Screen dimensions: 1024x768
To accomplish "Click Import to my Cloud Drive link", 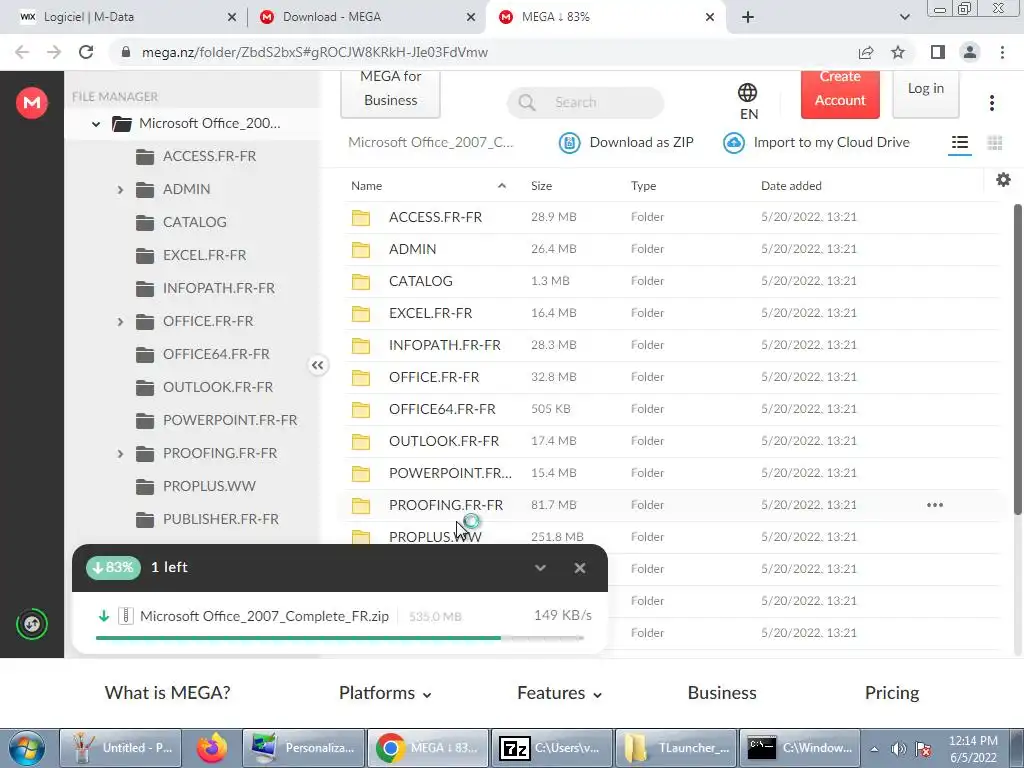I will coord(831,142).
